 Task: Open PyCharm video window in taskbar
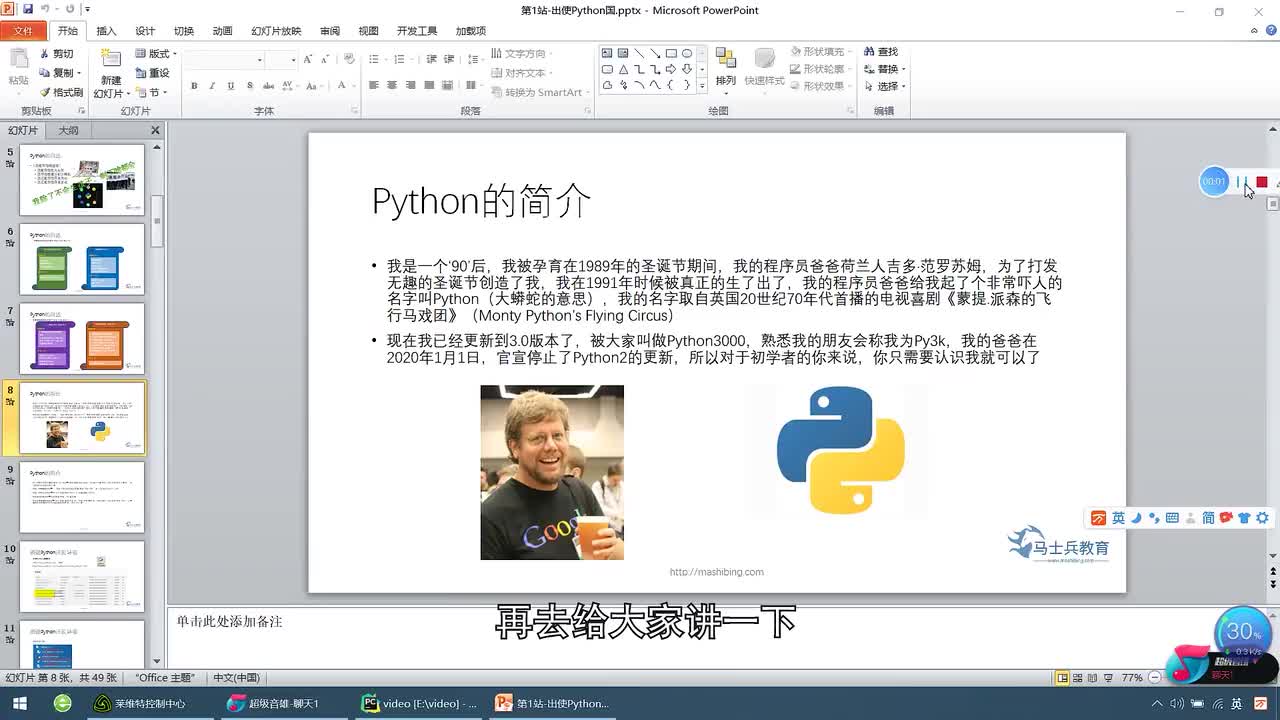pos(420,703)
